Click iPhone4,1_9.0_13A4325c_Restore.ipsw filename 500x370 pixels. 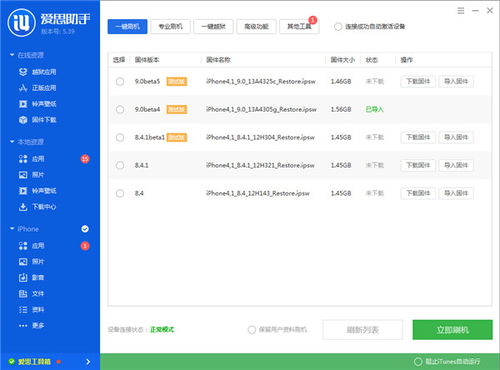pyautogui.click(x=261, y=81)
